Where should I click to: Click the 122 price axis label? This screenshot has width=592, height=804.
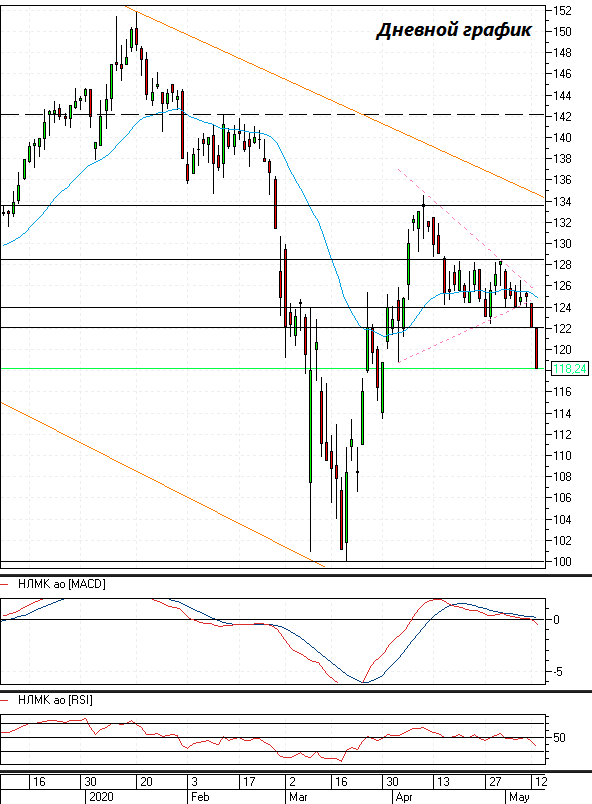[x=562, y=329]
